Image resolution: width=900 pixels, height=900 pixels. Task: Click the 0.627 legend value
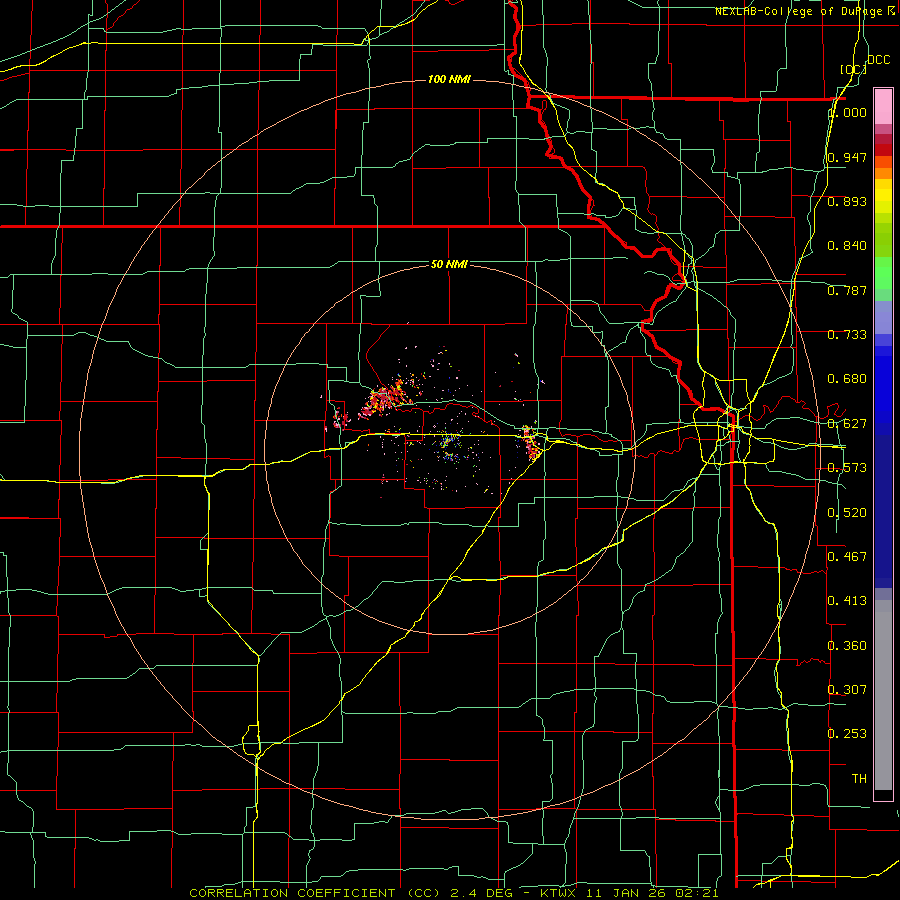point(847,424)
